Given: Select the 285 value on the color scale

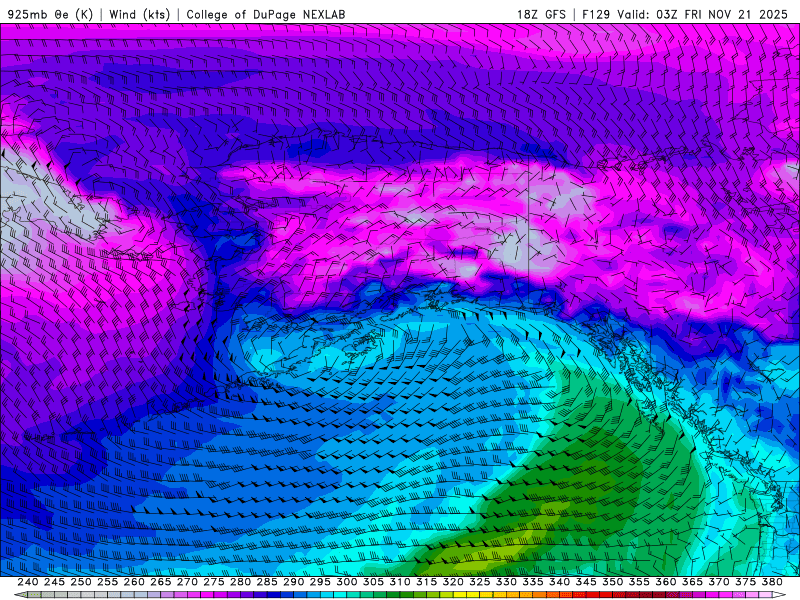Looking at the screenshot, I should (266, 582).
